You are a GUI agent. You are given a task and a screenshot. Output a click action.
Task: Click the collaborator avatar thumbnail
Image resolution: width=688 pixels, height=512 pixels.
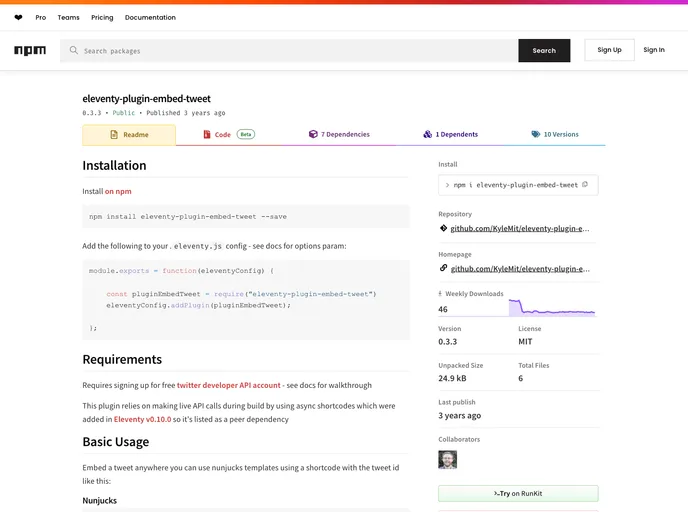pos(448,460)
